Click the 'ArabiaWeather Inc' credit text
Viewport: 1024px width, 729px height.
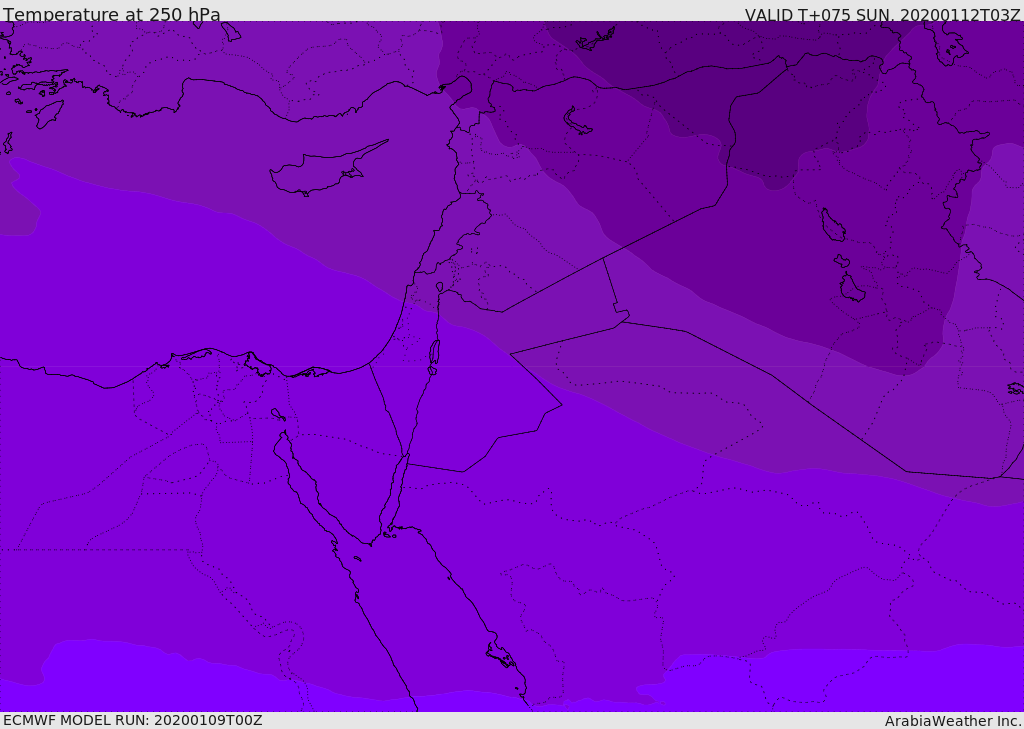tap(952, 721)
